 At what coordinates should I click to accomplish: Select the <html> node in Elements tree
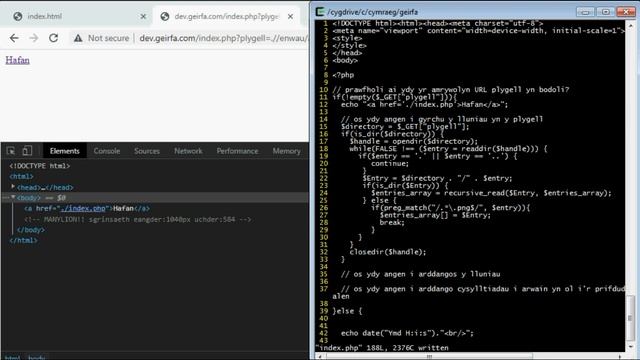22,176
